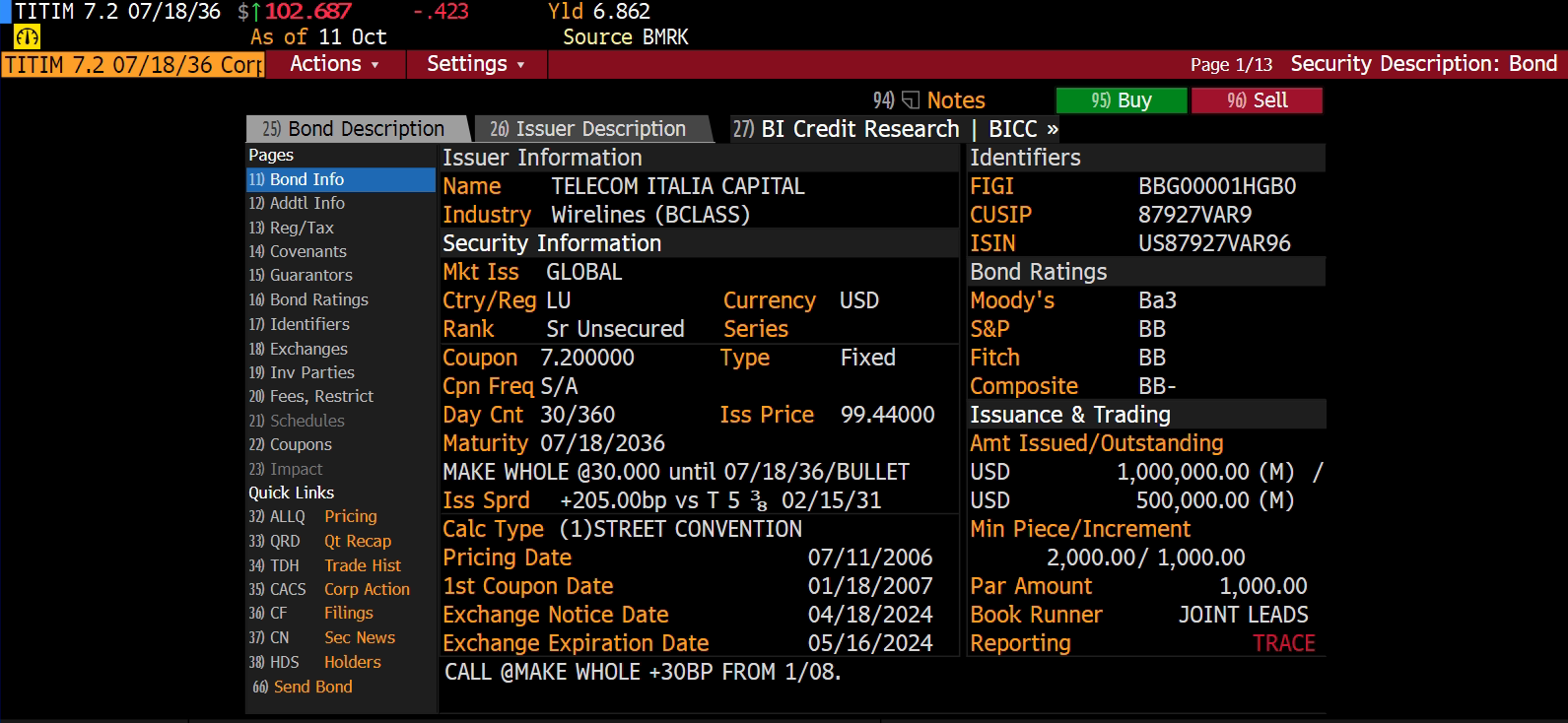Click the Fitch rating label
The width and height of the screenshot is (1568, 723).
click(x=994, y=358)
